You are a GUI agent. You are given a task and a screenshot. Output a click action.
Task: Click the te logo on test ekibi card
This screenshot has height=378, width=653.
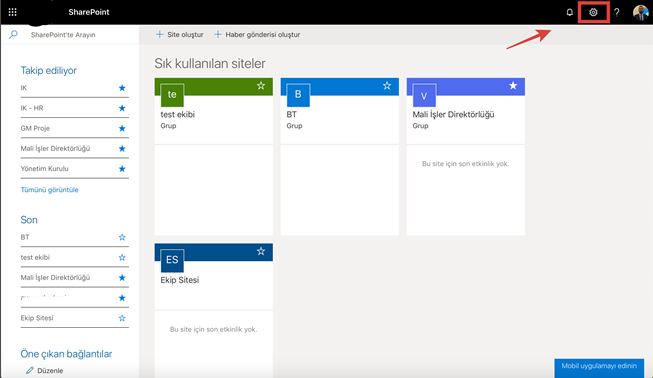[x=172, y=95]
